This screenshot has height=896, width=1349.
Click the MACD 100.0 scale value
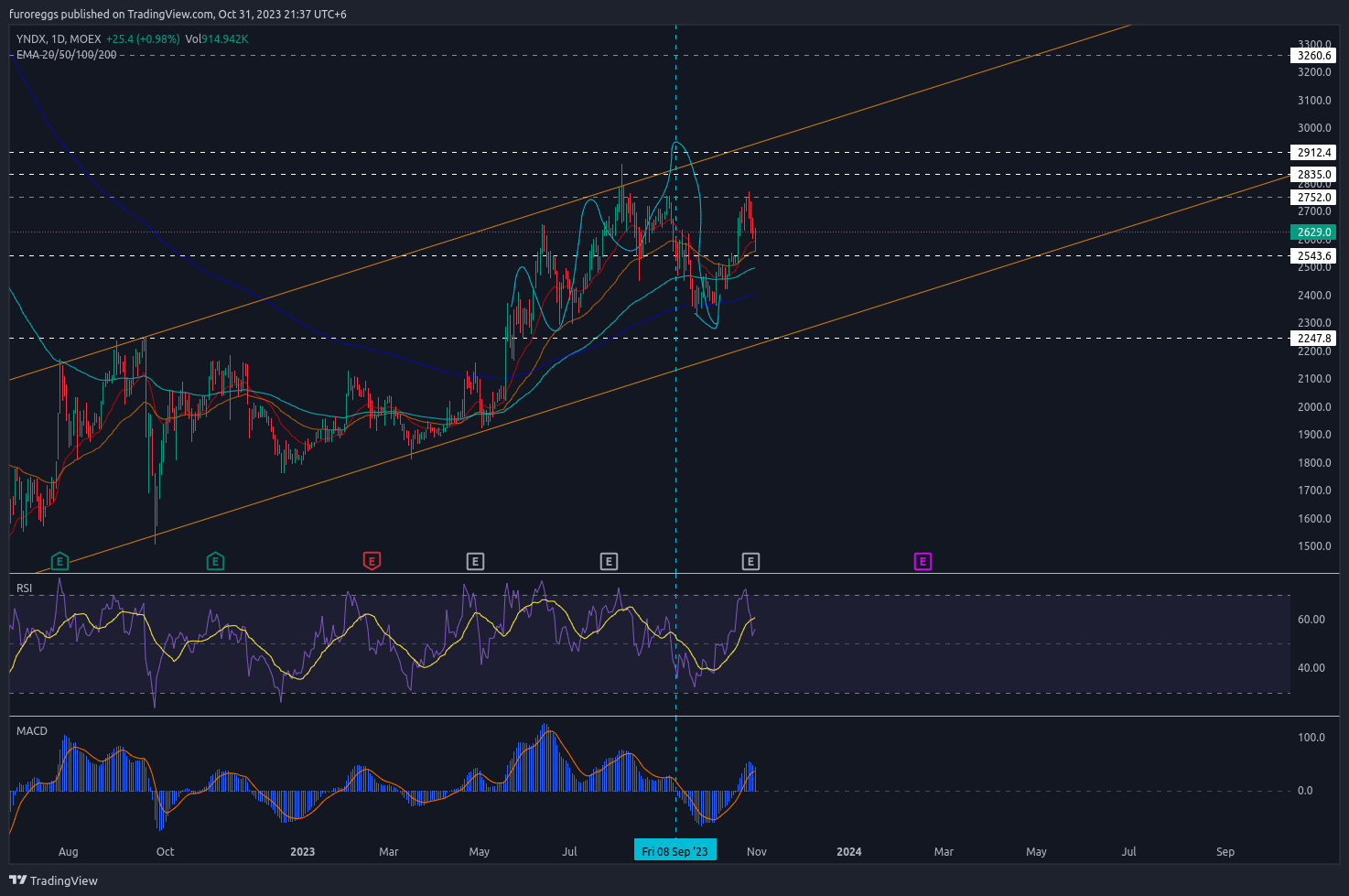tap(1311, 738)
